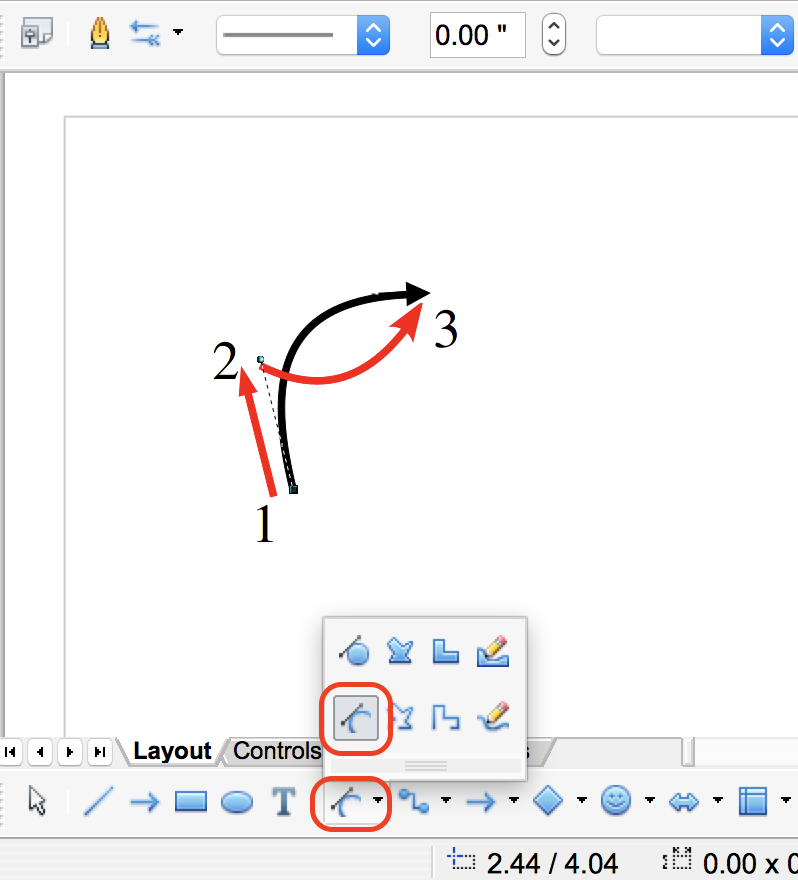
Task: Expand the Basic Shapes dropdown arrow
Action: 582,800
